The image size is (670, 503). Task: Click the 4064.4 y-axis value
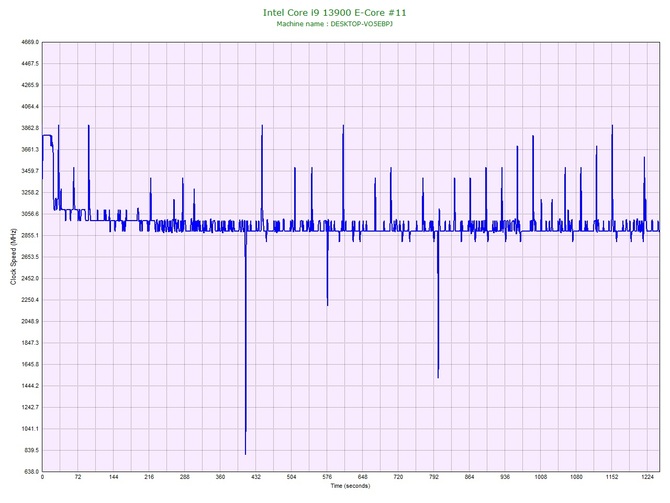click(x=30, y=106)
